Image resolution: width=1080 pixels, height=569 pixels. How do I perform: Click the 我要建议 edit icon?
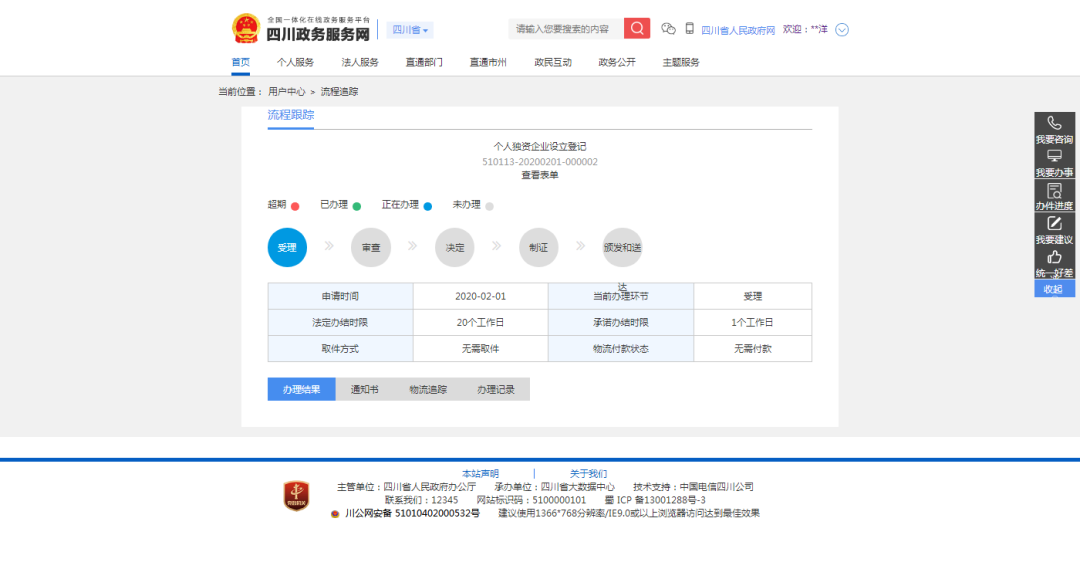pos(1054,223)
